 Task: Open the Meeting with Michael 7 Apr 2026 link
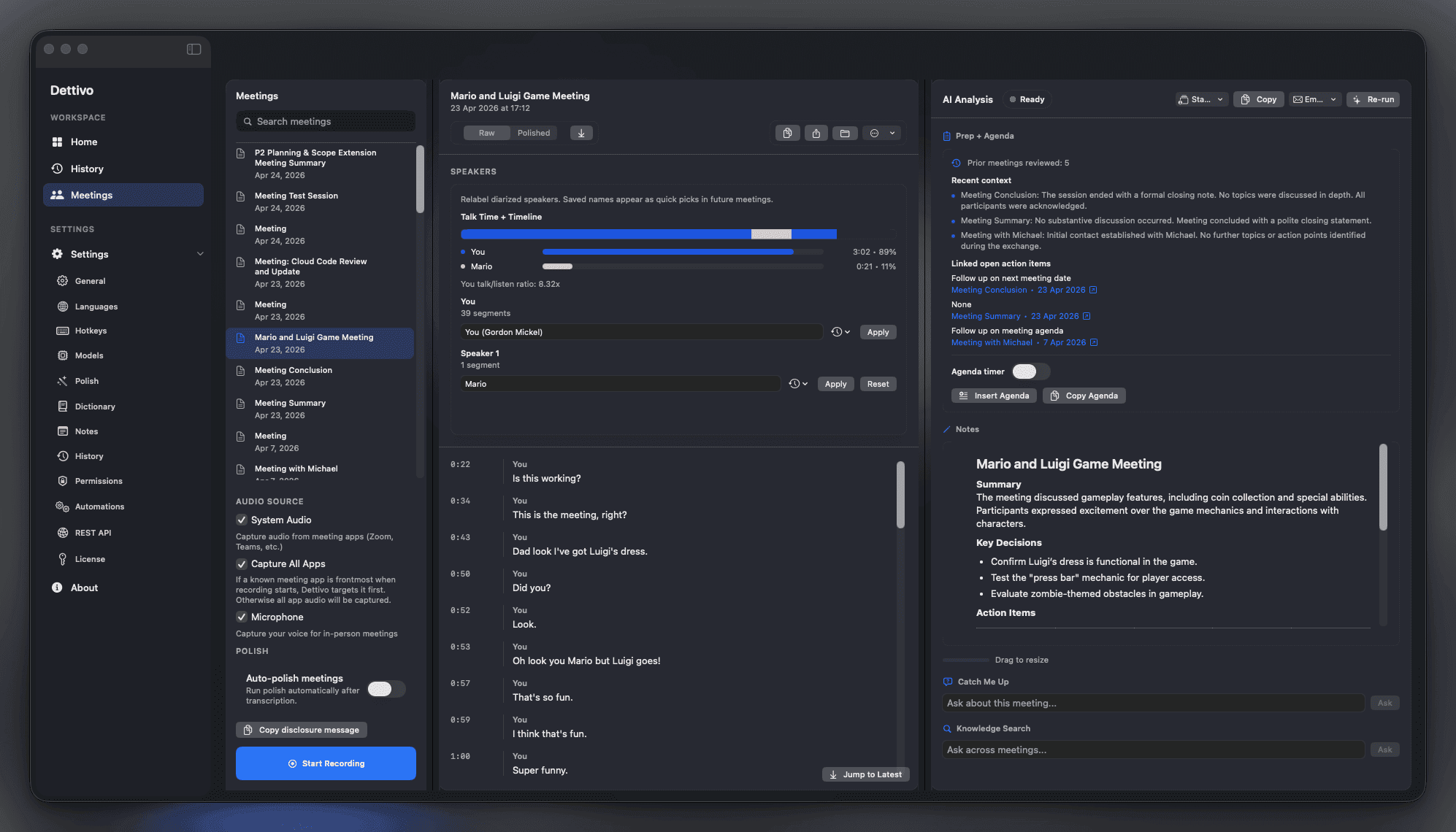tap(1024, 342)
